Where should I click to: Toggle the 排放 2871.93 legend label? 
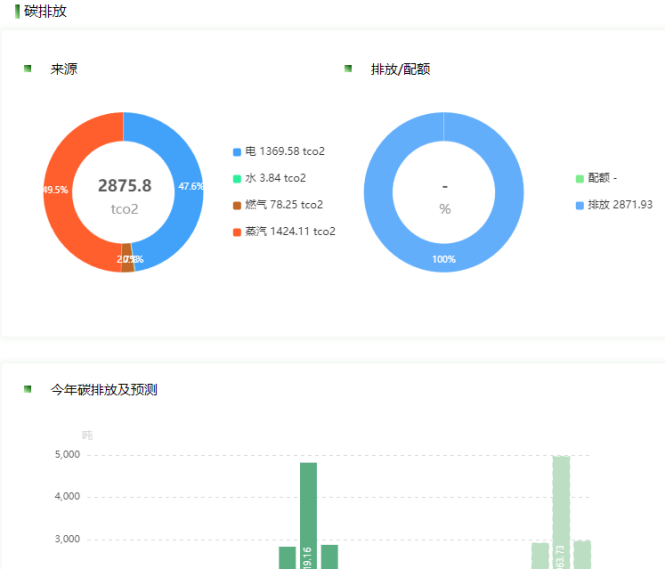[620, 205]
